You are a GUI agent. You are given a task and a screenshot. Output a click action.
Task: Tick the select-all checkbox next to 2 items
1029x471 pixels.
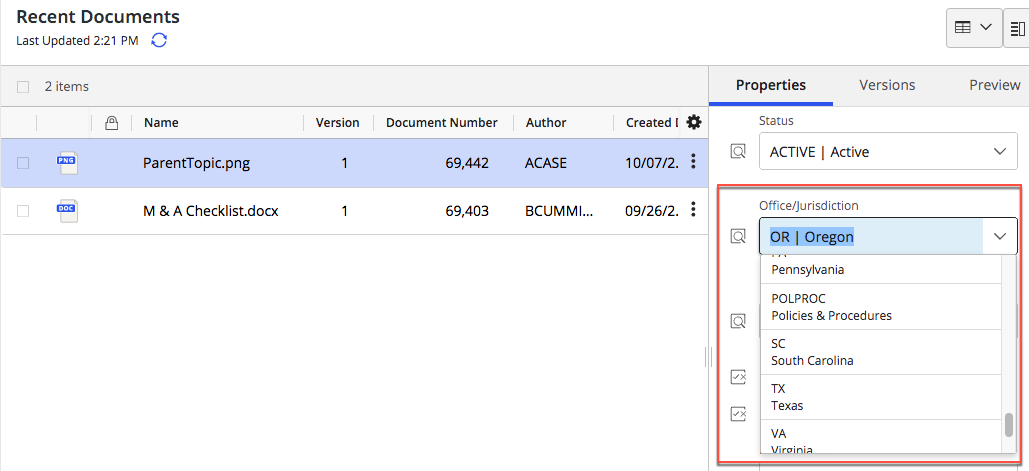(x=23, y=87)
